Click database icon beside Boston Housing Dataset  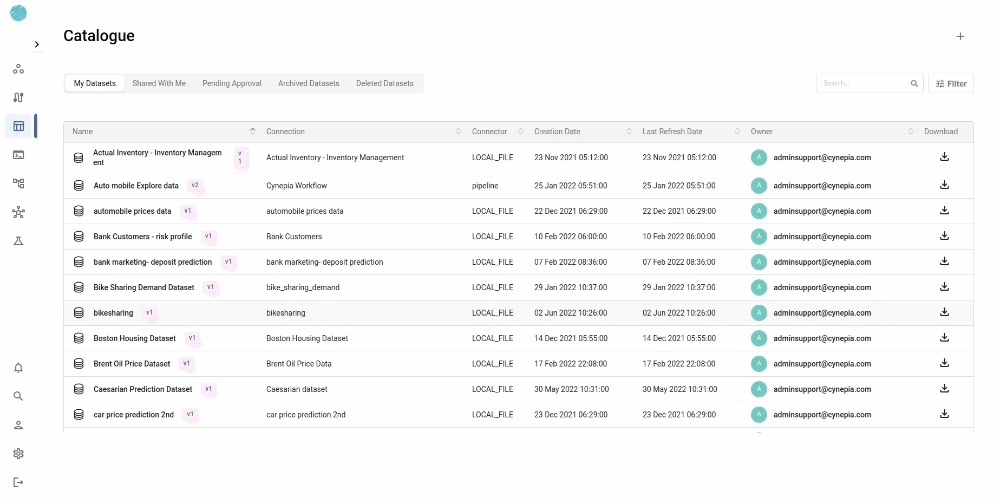78,338
